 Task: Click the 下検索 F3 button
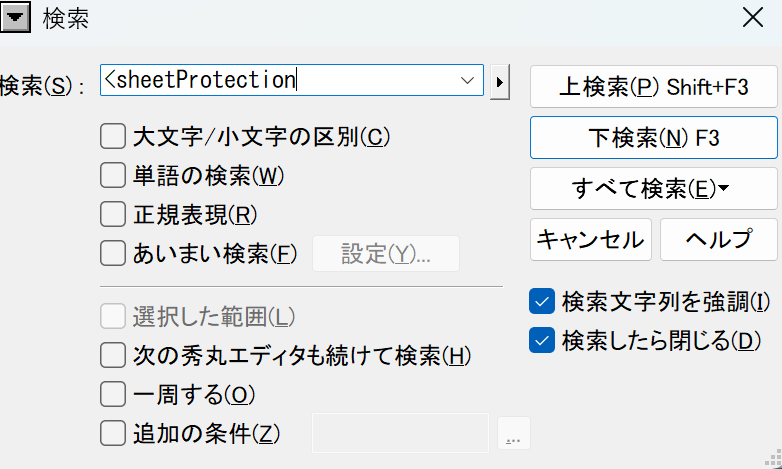[653, 138]
